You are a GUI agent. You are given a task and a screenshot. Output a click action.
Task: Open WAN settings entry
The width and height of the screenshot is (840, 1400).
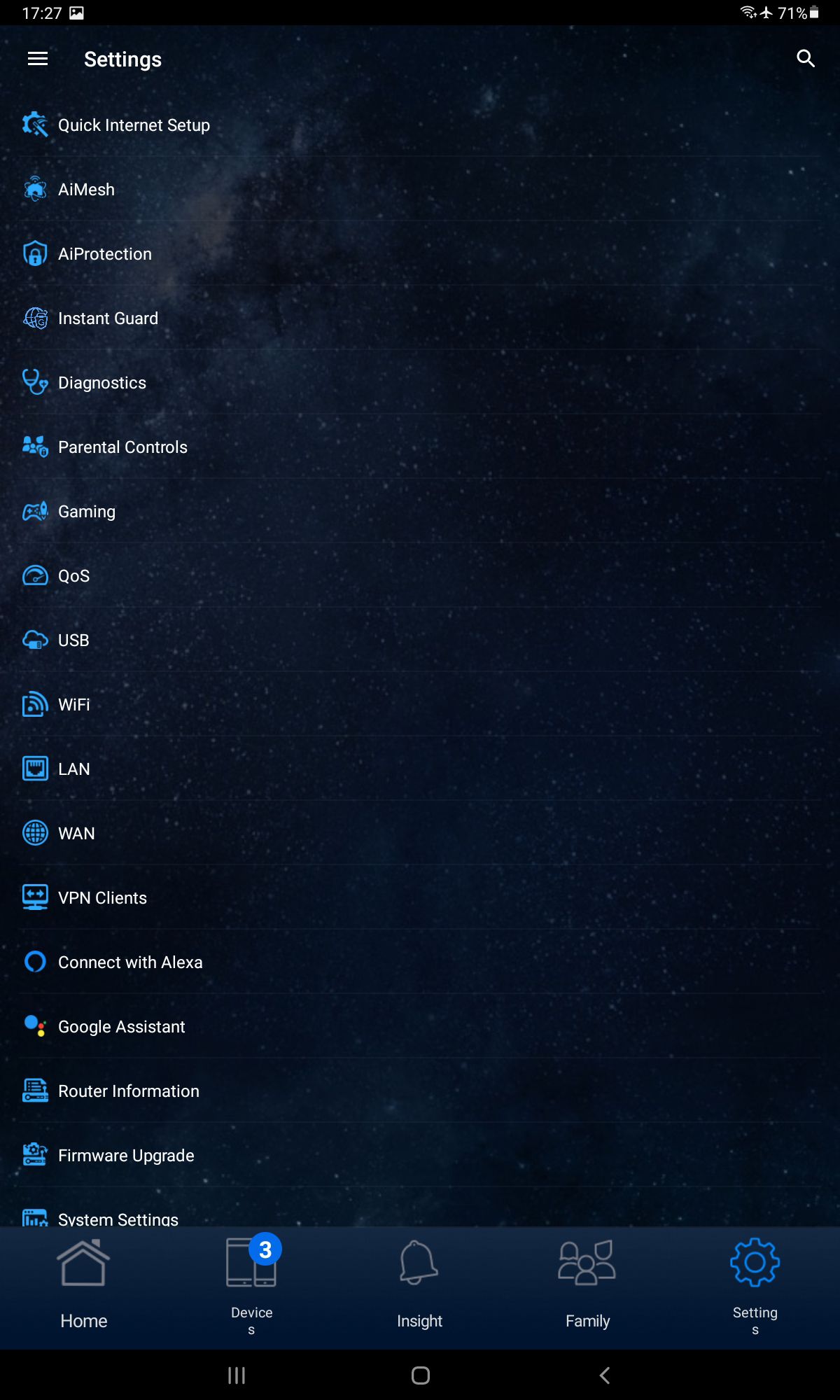pyautogui.click(x=420, y=833)
